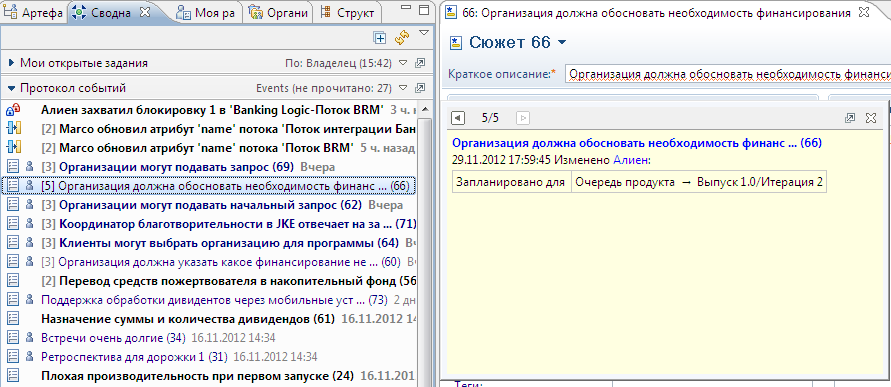Open Координатор благотворительности в JKE (71)

point(238,224)
